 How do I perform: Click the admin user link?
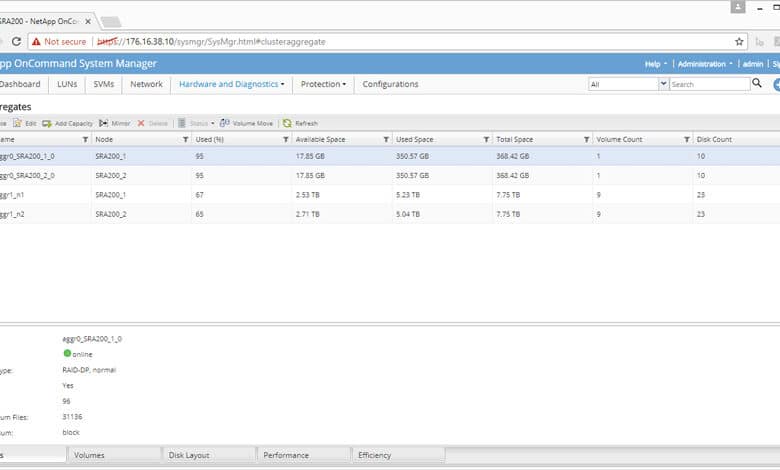tap(753, 64)
